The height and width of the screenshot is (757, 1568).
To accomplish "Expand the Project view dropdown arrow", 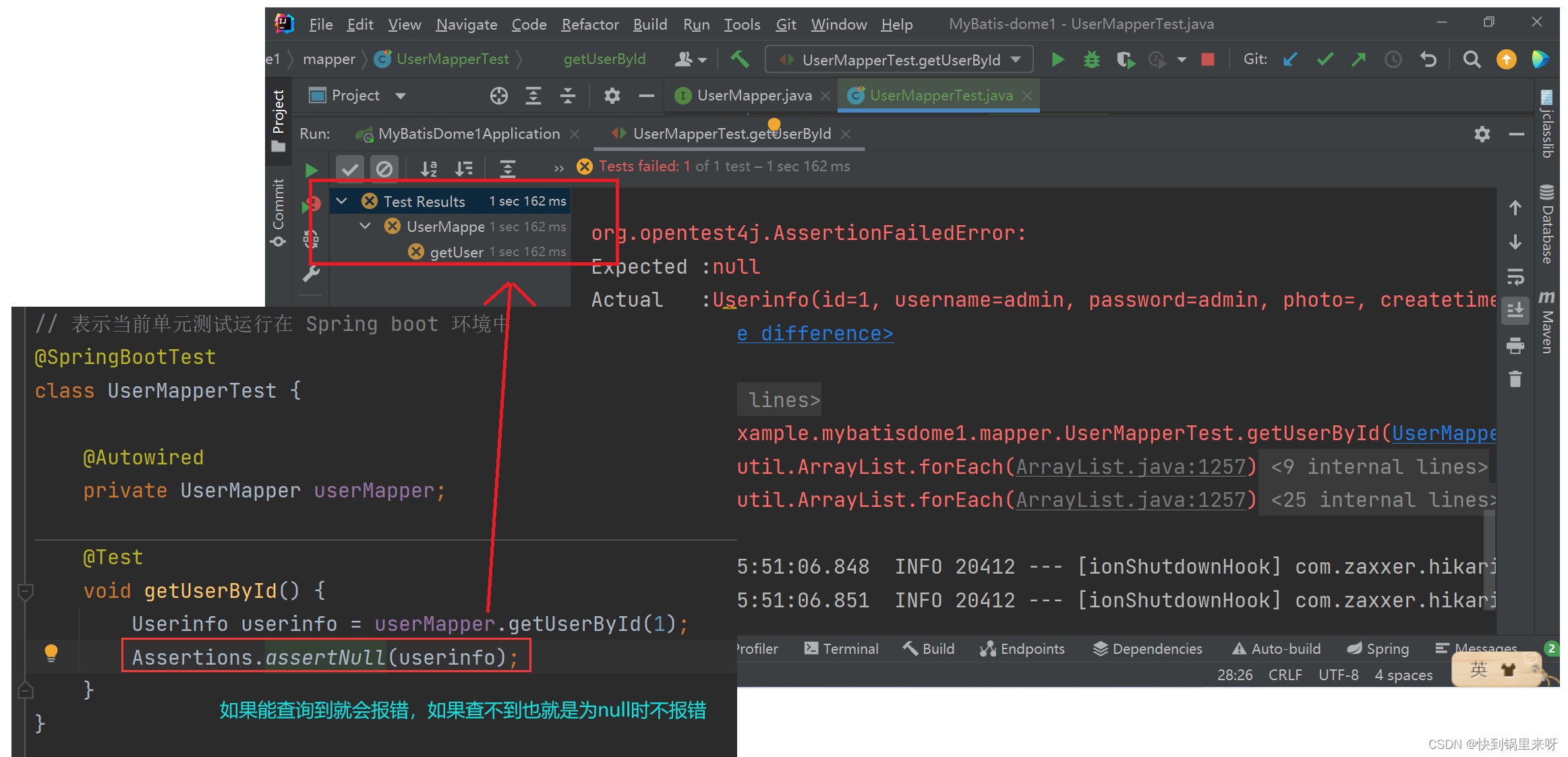I will (401, 96).
